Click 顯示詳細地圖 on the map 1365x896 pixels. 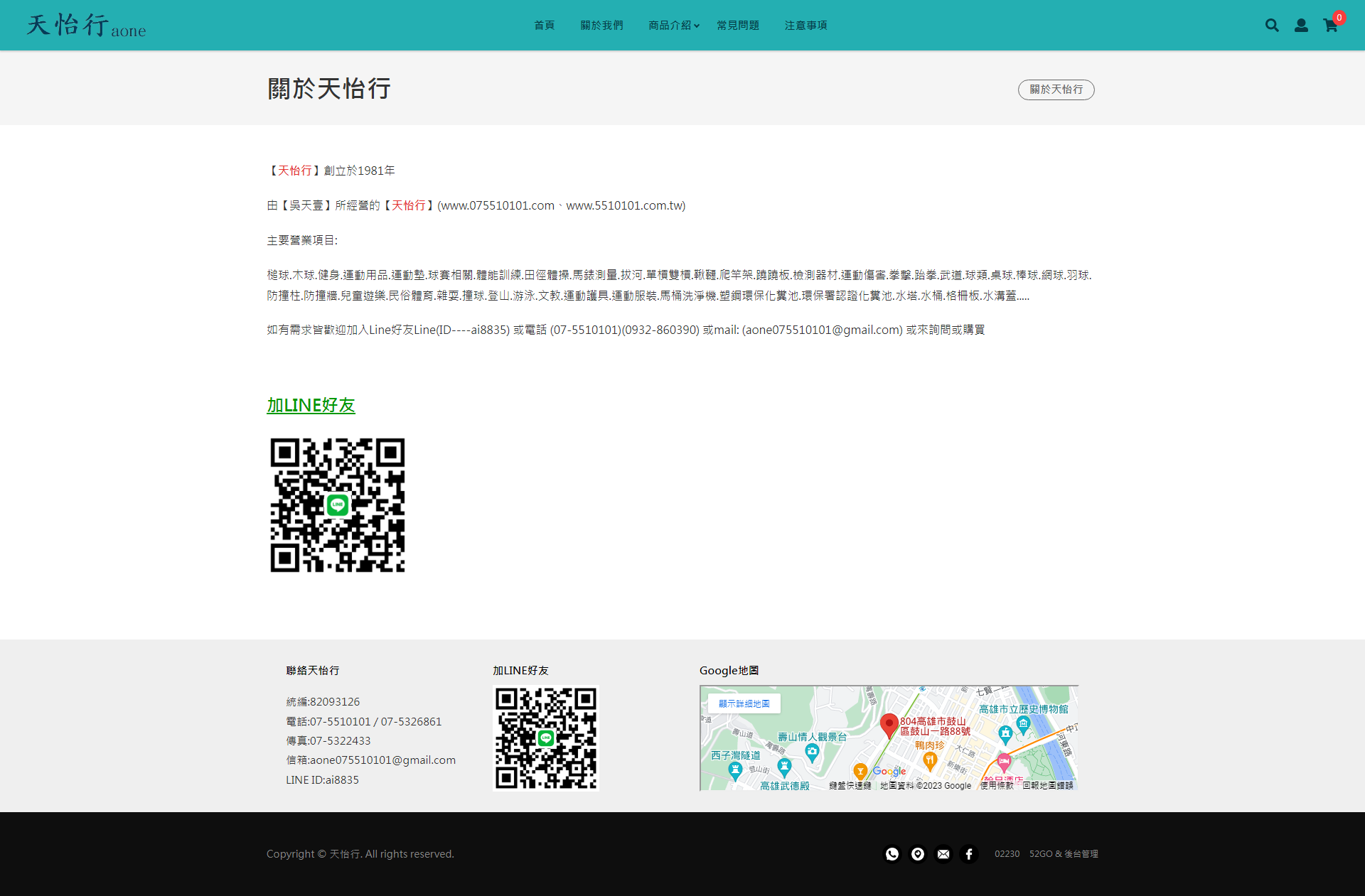744,703
